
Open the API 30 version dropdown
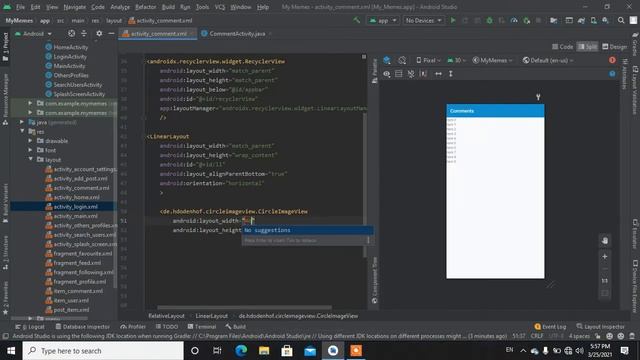[456, 60]
